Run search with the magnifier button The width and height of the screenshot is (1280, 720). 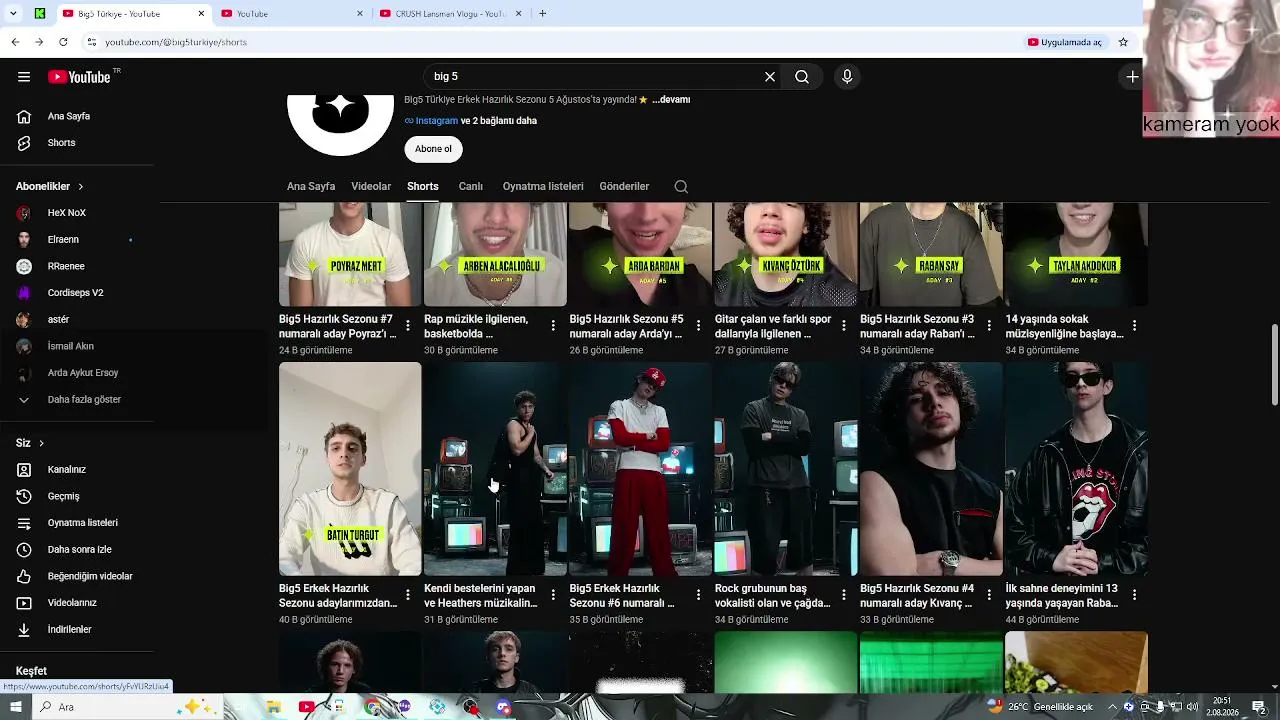pos(802,77)
